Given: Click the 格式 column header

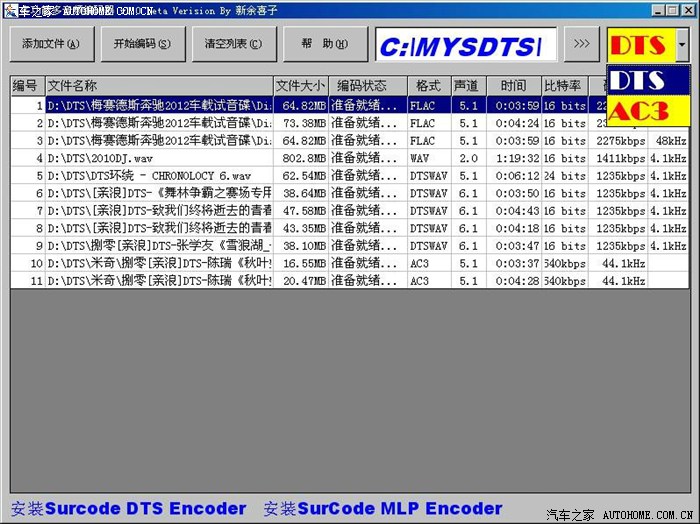Looking at the screenshot, I should tap(429, 85).
